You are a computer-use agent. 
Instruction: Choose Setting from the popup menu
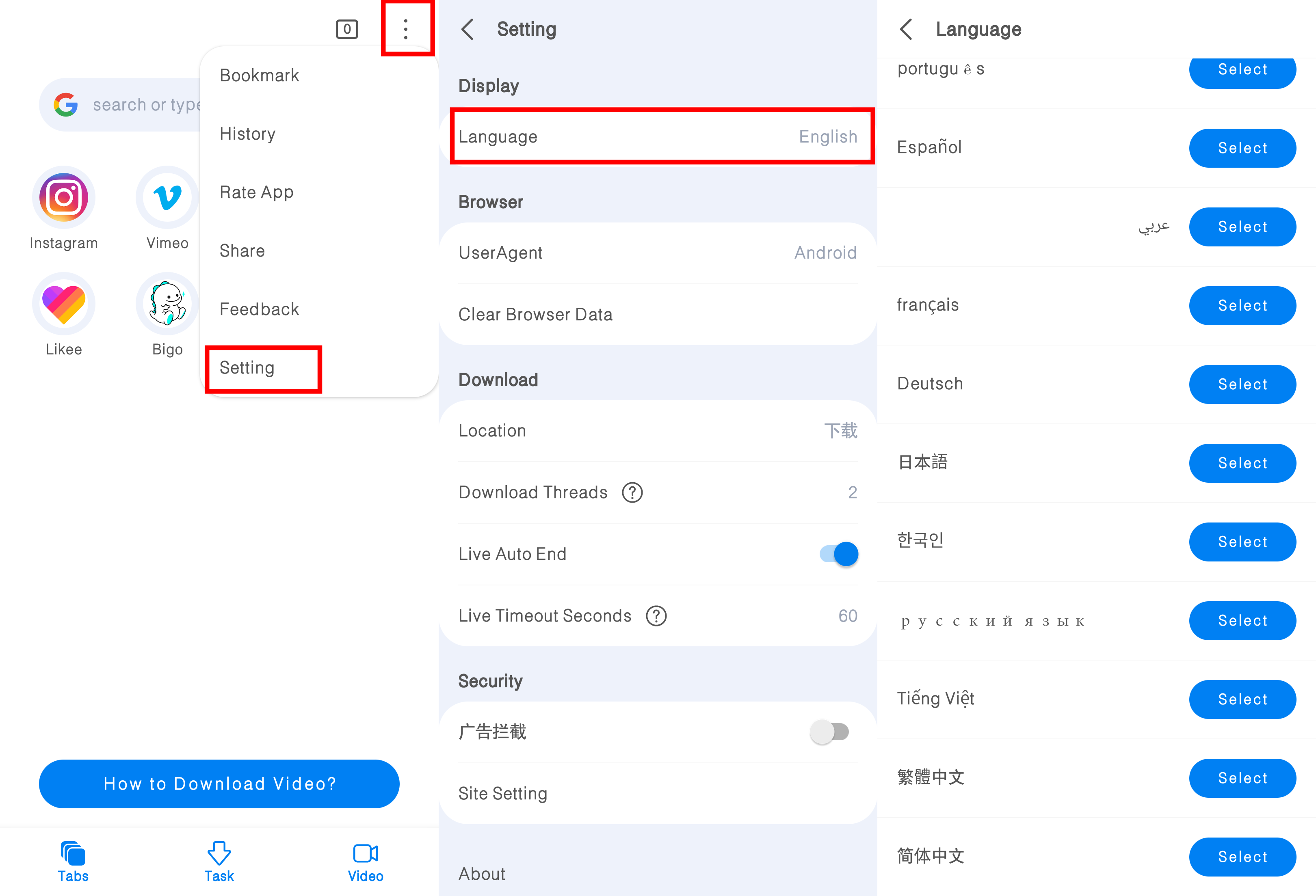click(x=247, y=368)
